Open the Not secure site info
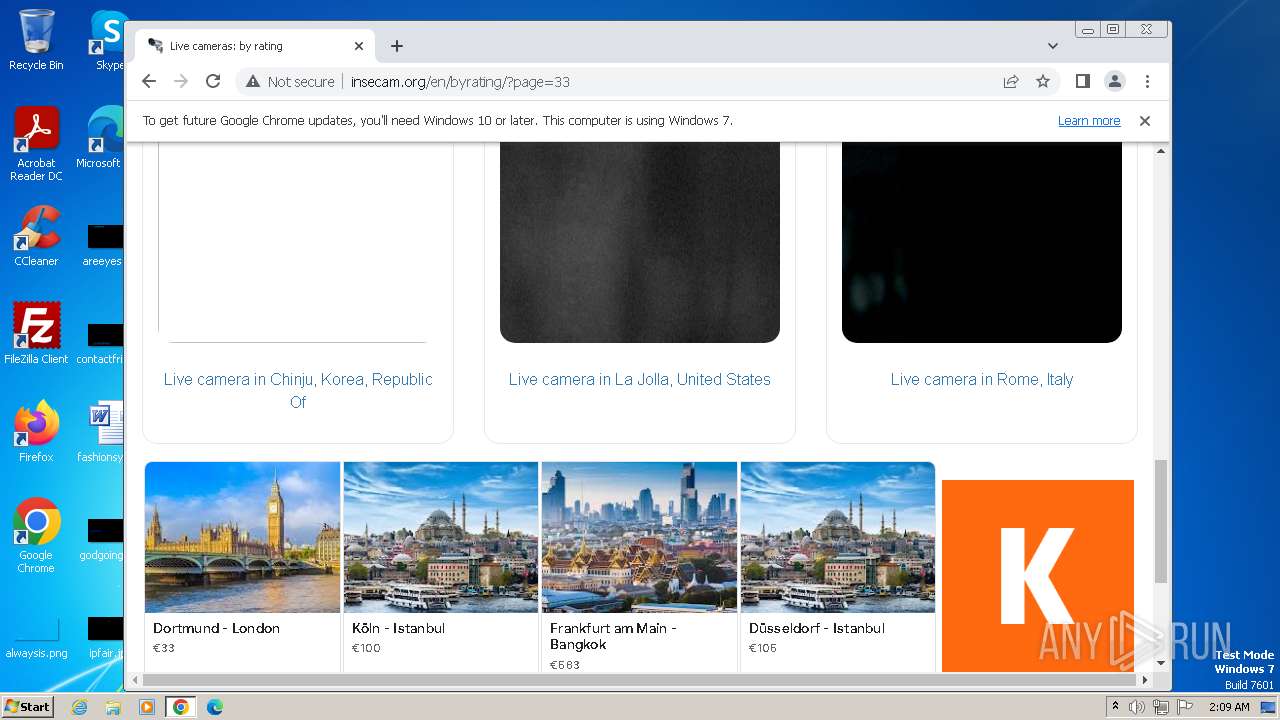Viewport: 1280px width, 720px height. [x=290, y=82]
